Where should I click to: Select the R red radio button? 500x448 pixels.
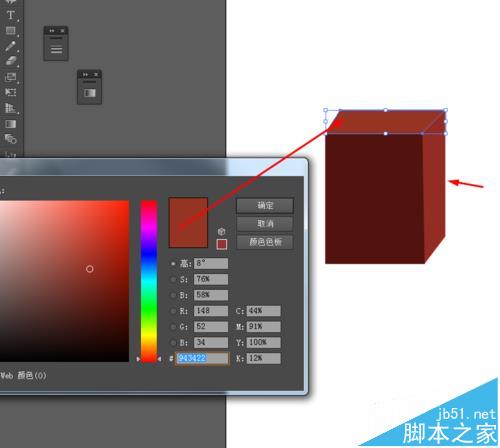[x=173, y=311]
